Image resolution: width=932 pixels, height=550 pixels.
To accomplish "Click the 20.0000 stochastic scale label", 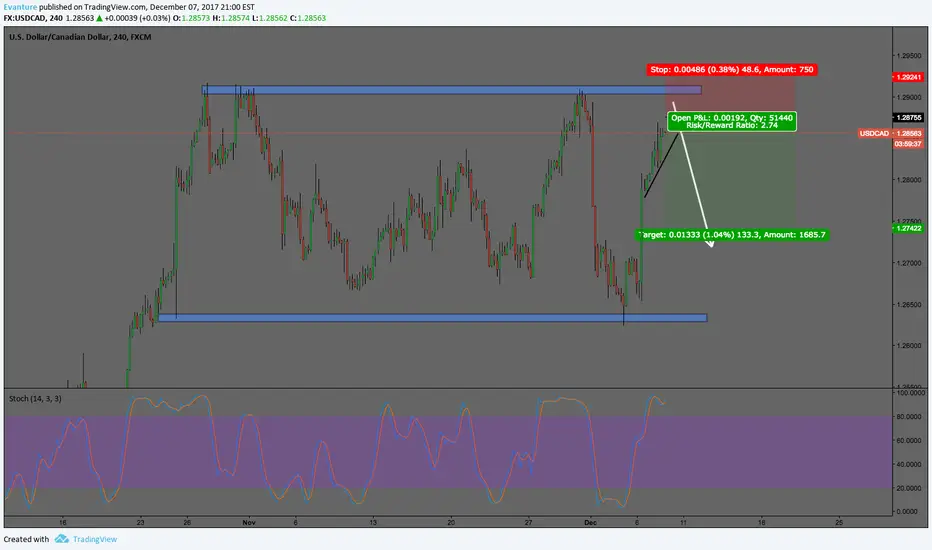I will pyautogui.click(x=911, y=488).
